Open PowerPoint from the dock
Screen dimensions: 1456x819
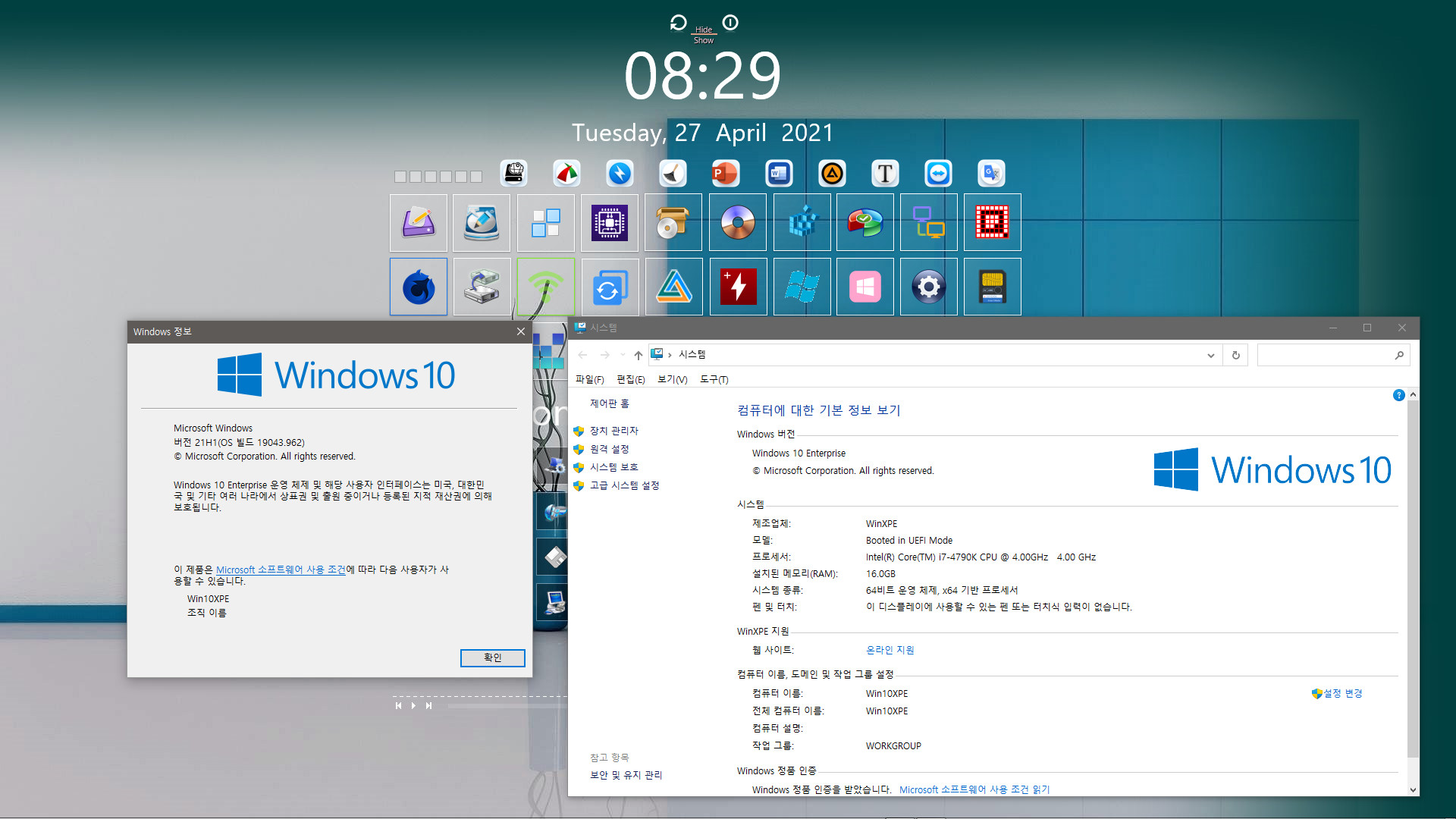(725, 174)
